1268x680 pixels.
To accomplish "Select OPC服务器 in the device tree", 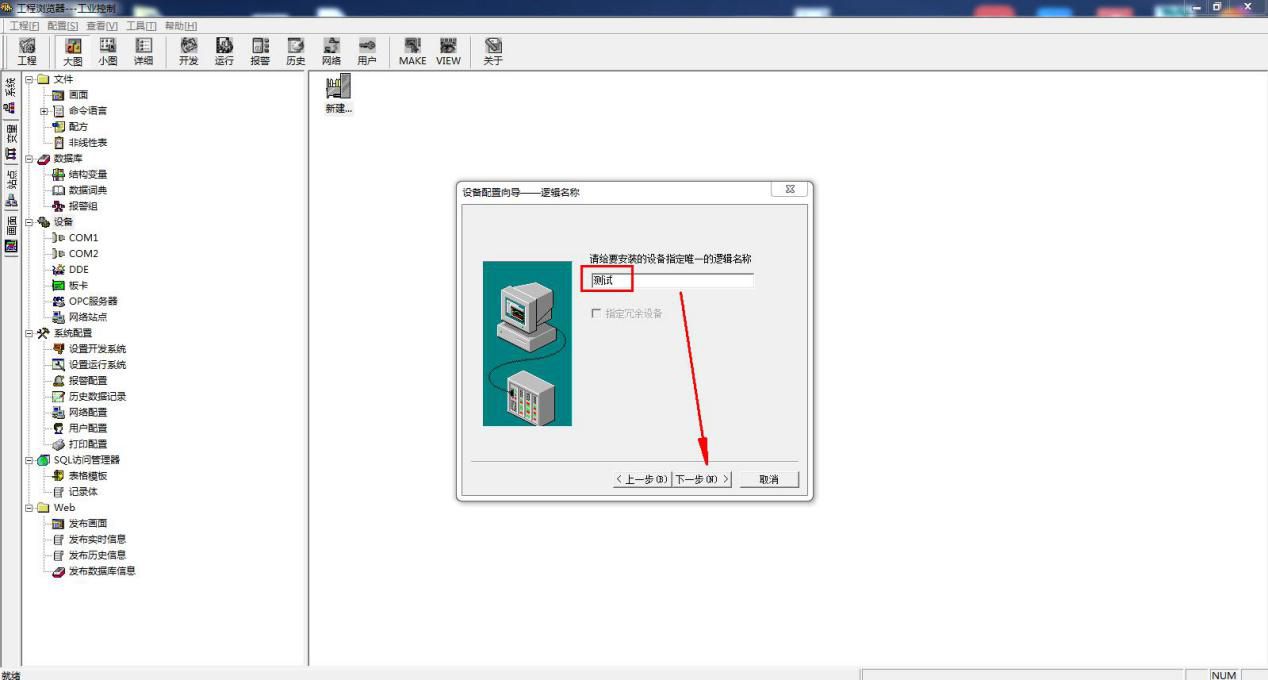I will (93, 301).
